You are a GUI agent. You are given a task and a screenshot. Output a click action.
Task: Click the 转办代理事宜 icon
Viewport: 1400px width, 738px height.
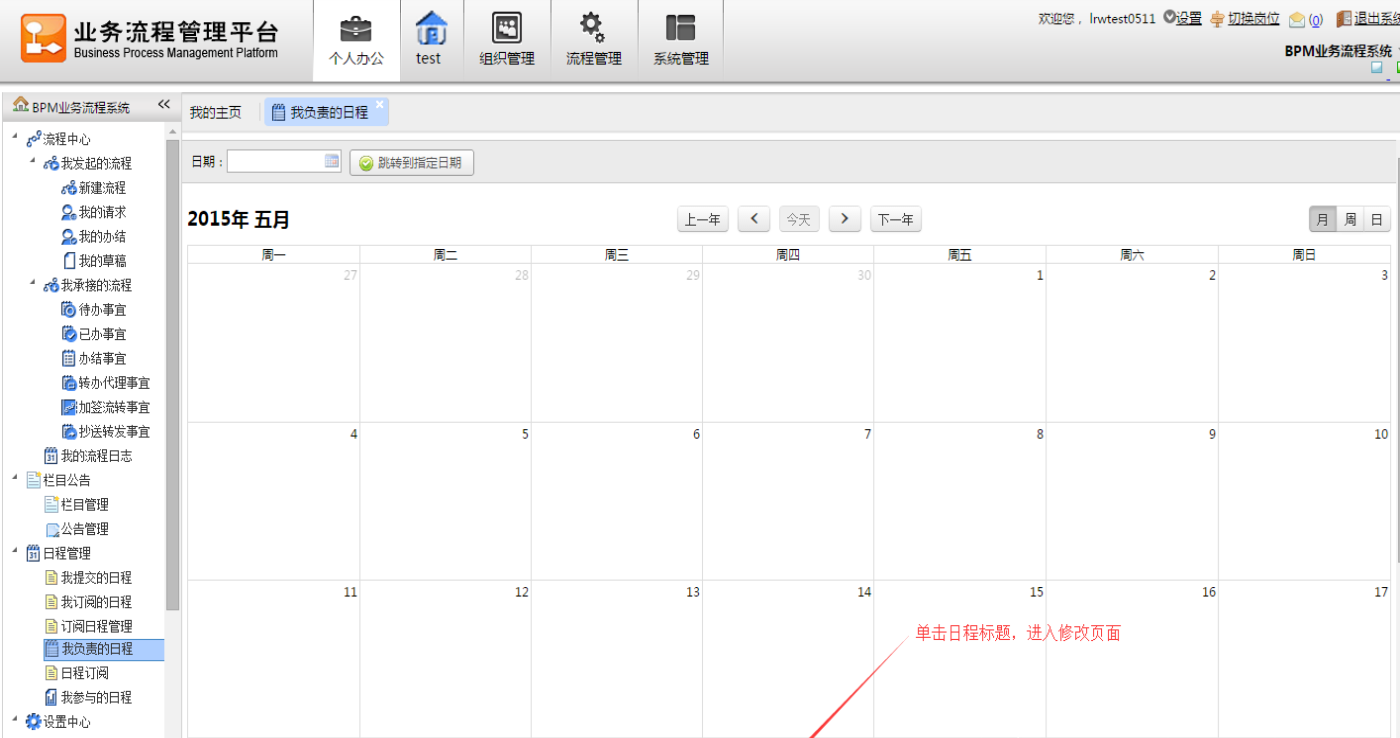click(69, 383)
